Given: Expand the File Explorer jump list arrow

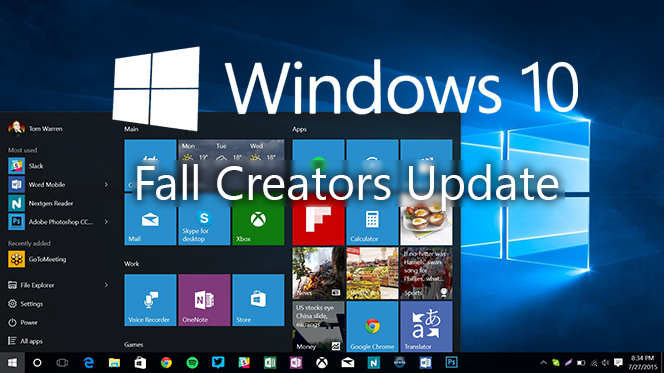Looking at the screenshot, I should (x=106, y=285).
